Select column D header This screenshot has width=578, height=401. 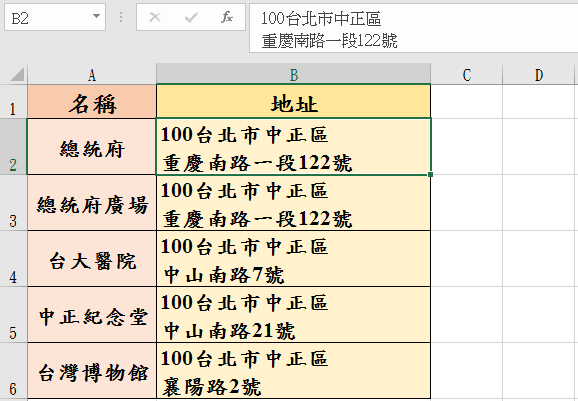coord(539,74)
